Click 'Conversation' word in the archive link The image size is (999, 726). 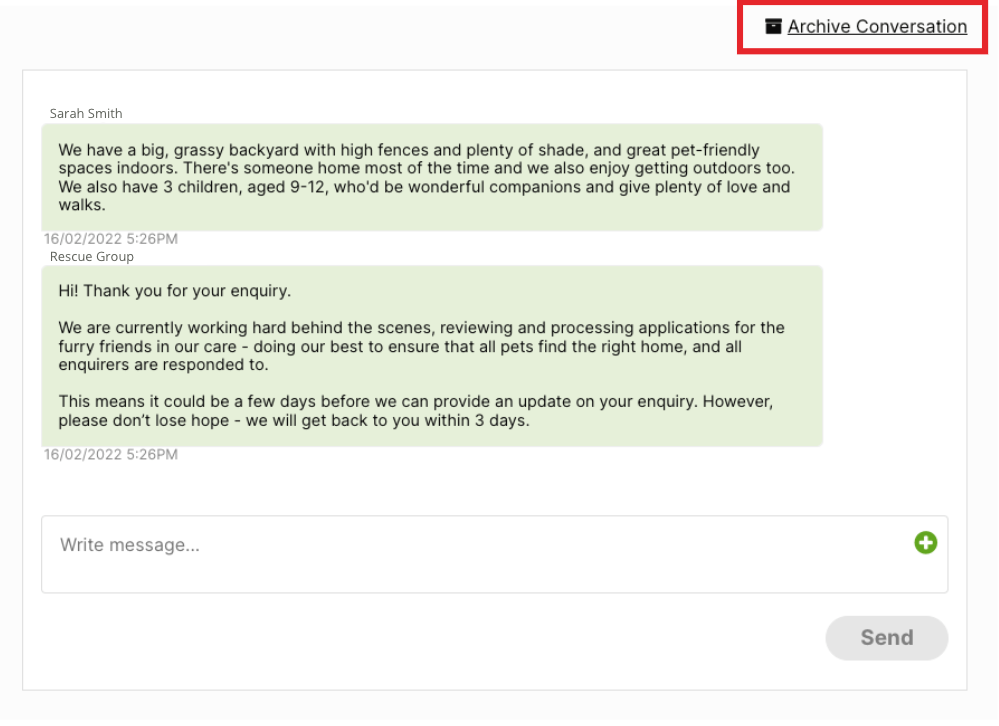912,26
